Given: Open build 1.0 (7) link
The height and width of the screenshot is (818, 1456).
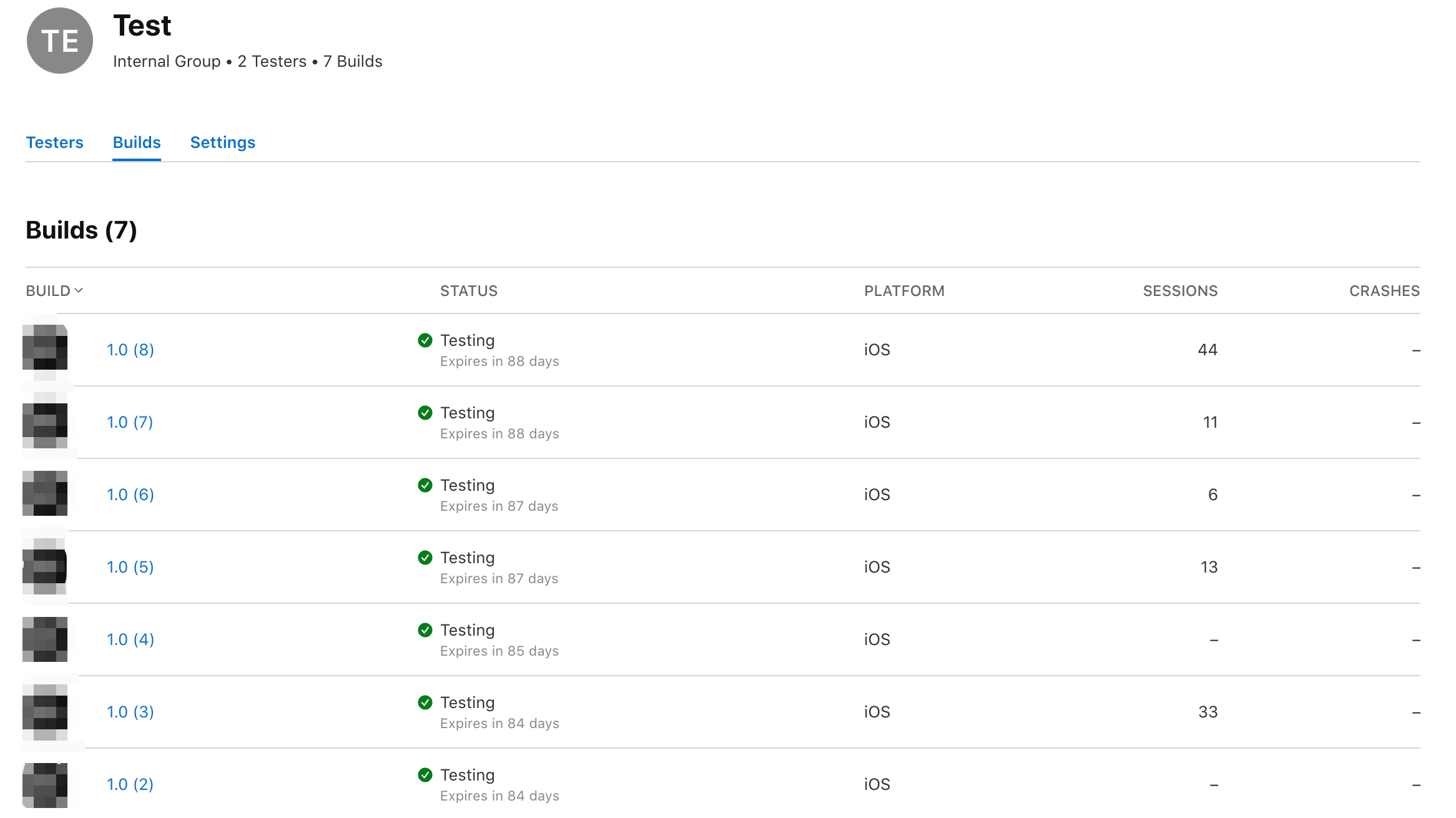Looking at the screenshot, I should coord(130,422).
